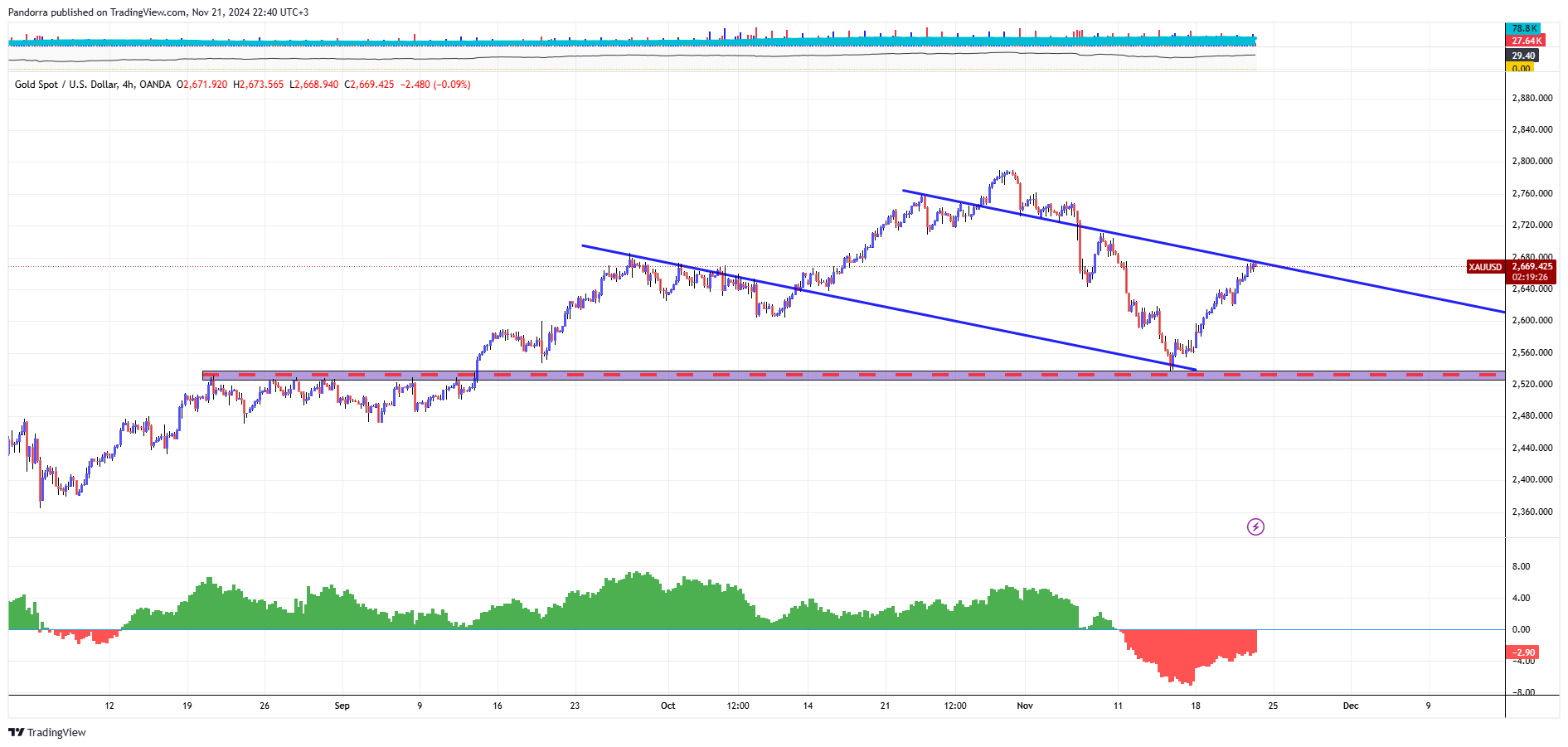Click the 2,600.000 price axis label

[1532, 320]
